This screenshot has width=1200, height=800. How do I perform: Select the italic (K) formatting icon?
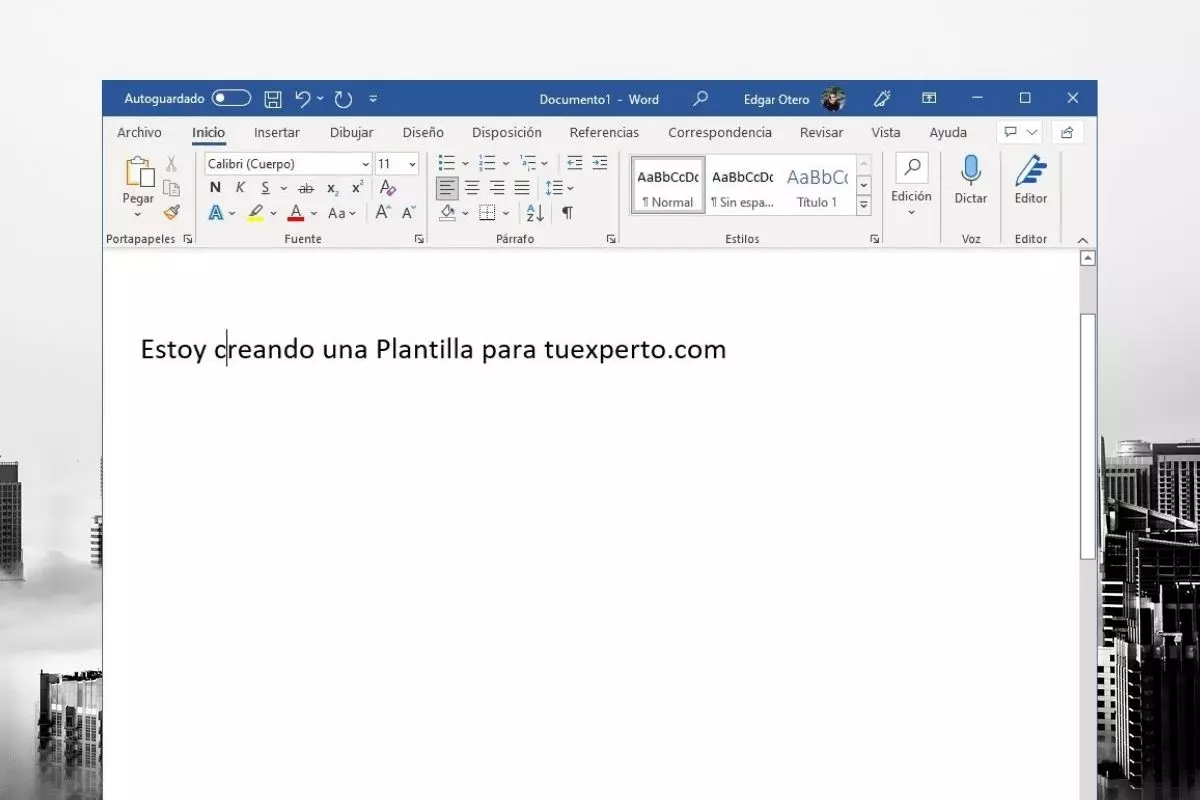point(239,188)
